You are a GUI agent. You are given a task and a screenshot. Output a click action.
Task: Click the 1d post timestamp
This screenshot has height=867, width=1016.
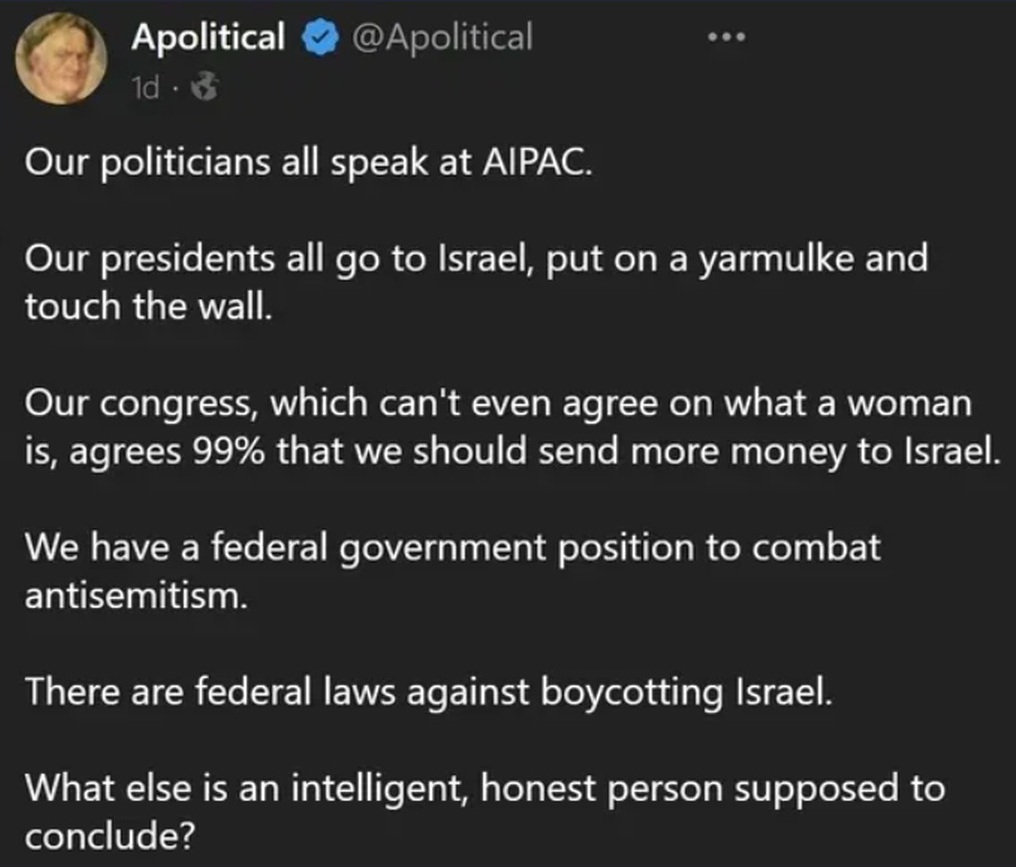point(145,87)
